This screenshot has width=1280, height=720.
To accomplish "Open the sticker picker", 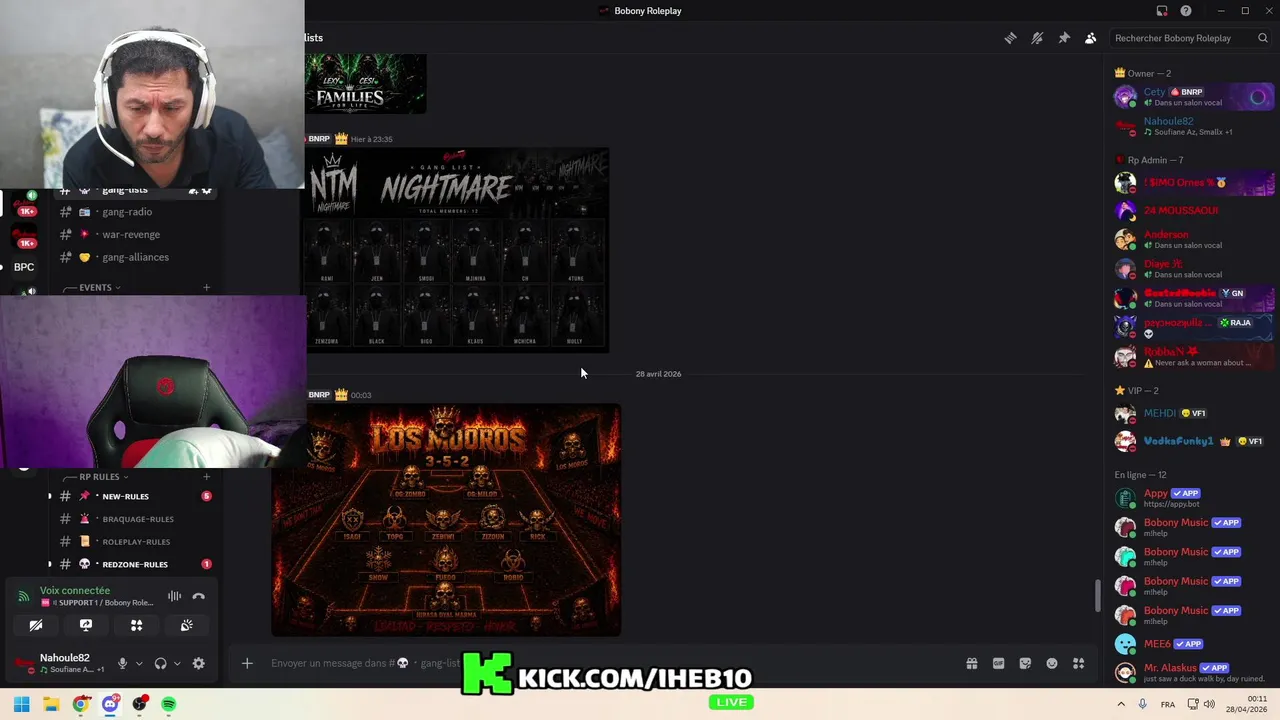I will pos(1025,663).
